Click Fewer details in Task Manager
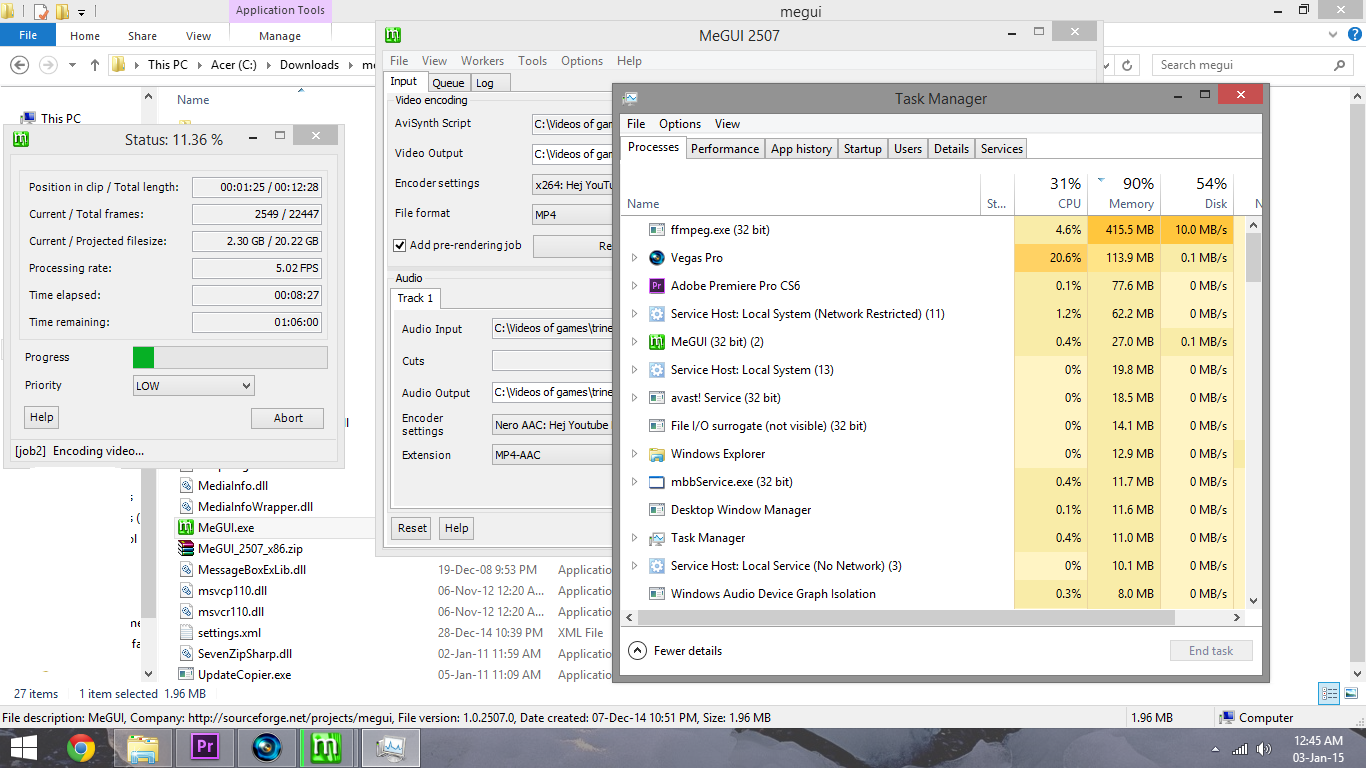 pos(675,651)
